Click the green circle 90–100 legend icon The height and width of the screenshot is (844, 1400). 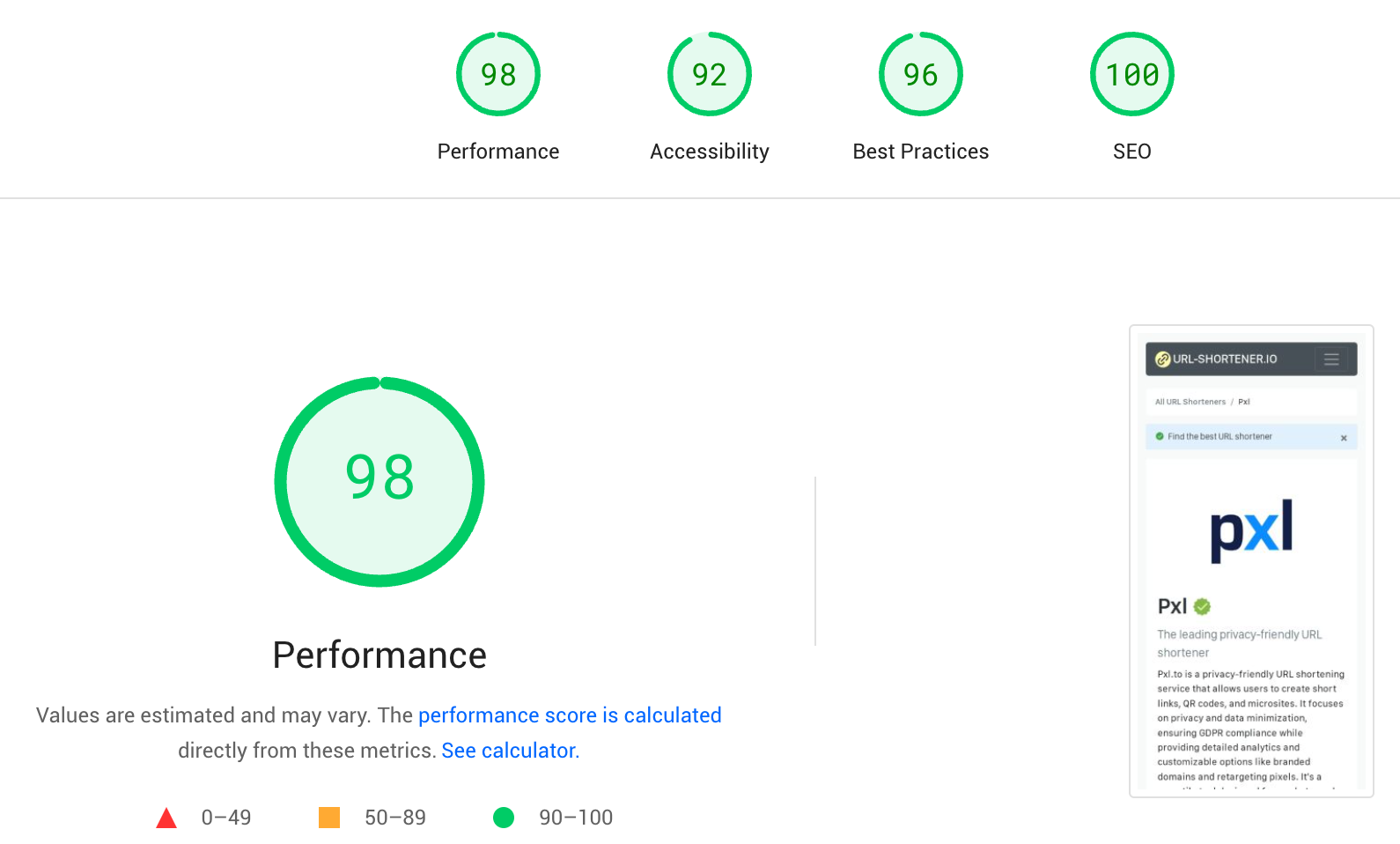tap(504, 818)
